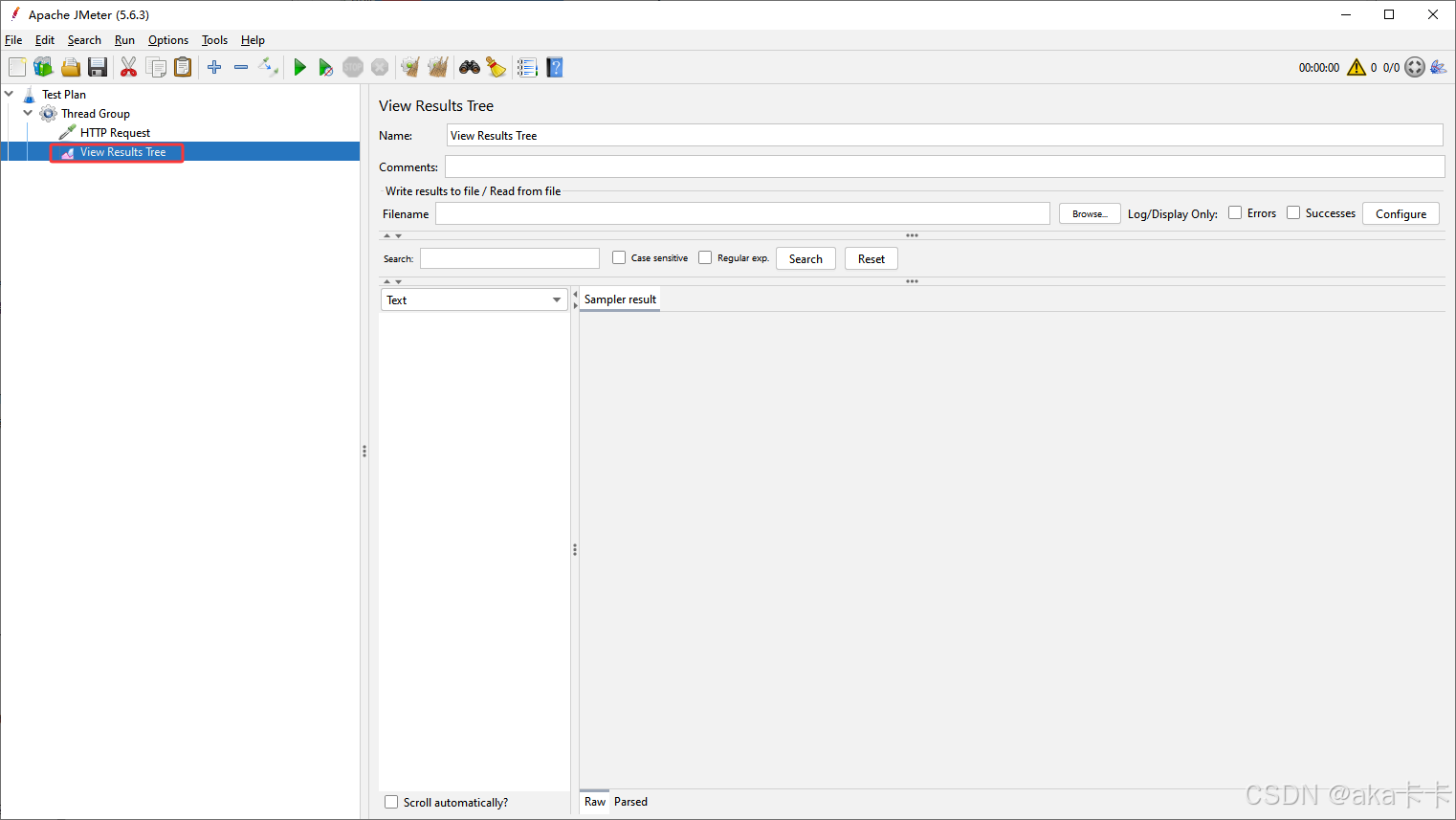Select the Parsed tab

click(630, 802)
